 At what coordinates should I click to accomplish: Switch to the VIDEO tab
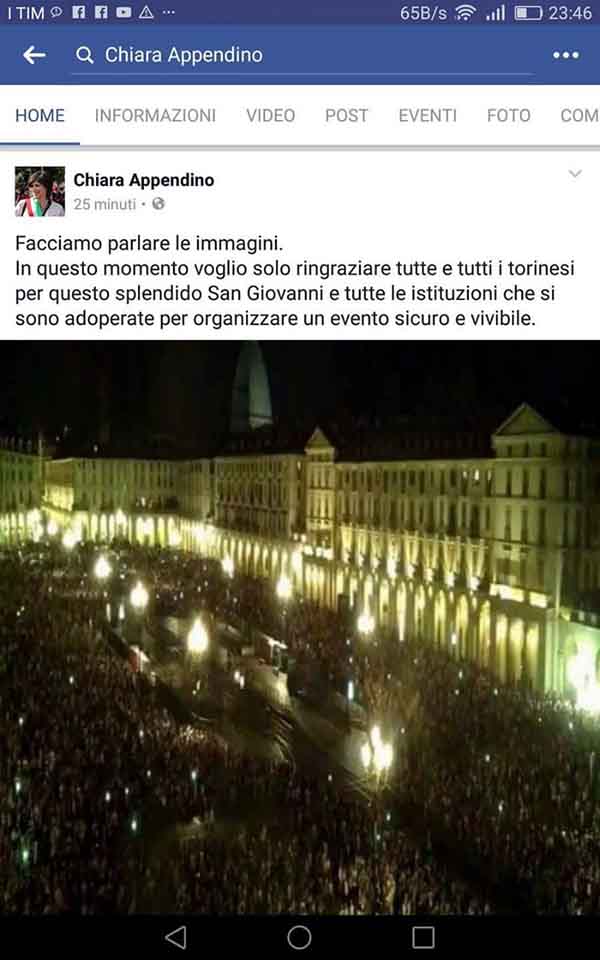(x=271, y=115)
